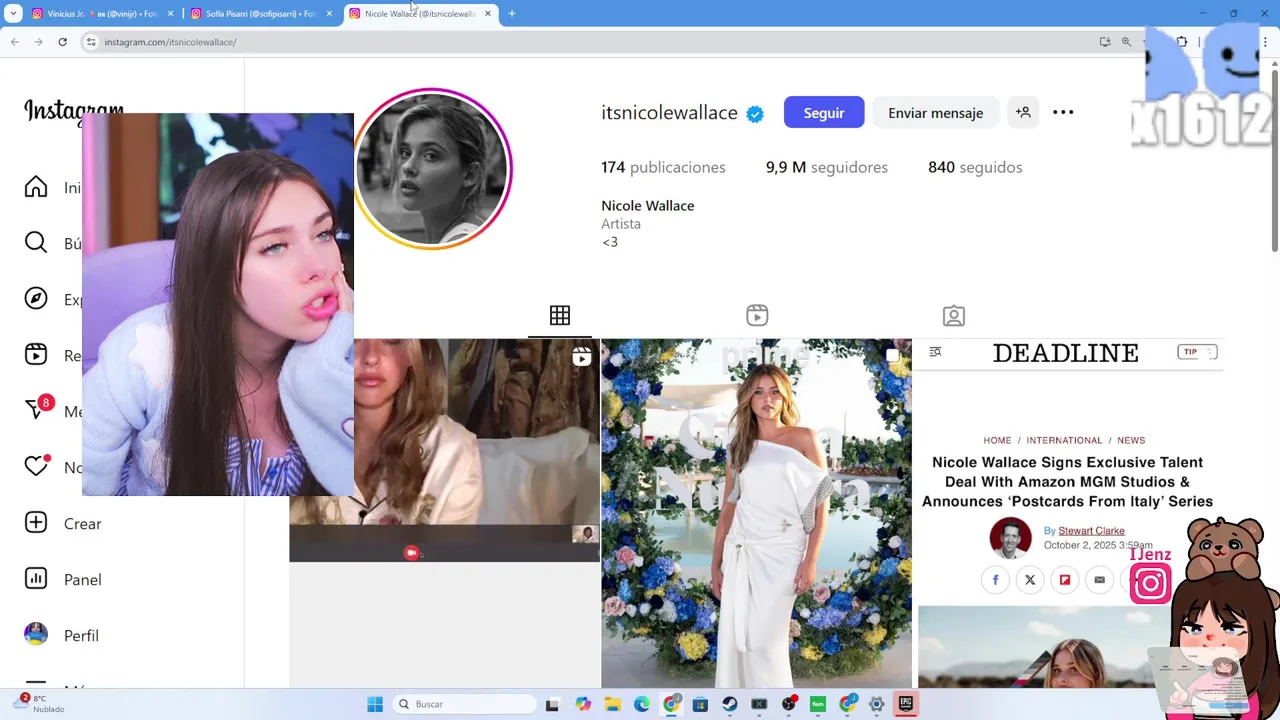Viewport: 1280px width, 720px height.
Task: Open the 840 seguidos list
Action: 975,167
